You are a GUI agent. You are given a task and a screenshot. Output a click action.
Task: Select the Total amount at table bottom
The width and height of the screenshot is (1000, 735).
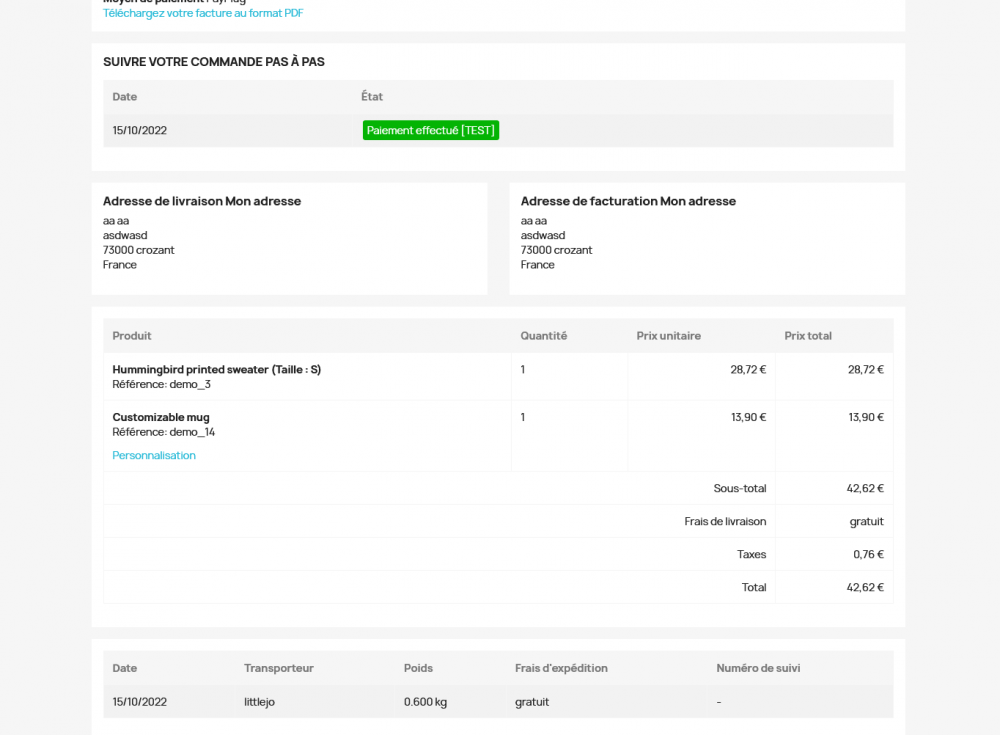[866, 587]
